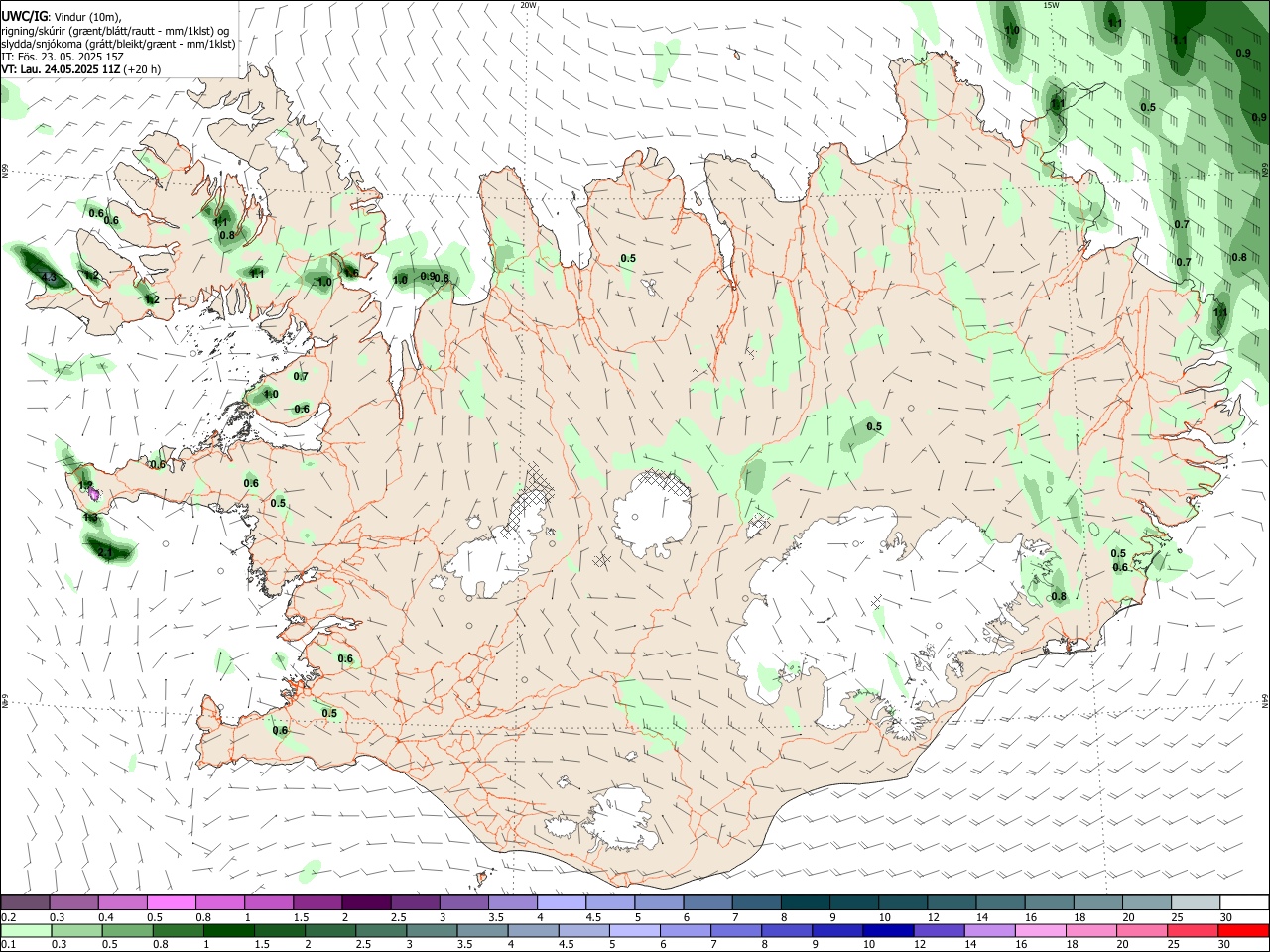Pick the upper-scale swatch labeled 0.8
Image resolution: width=1270 pixels, height=952 pixels.
tap(220, 902)
